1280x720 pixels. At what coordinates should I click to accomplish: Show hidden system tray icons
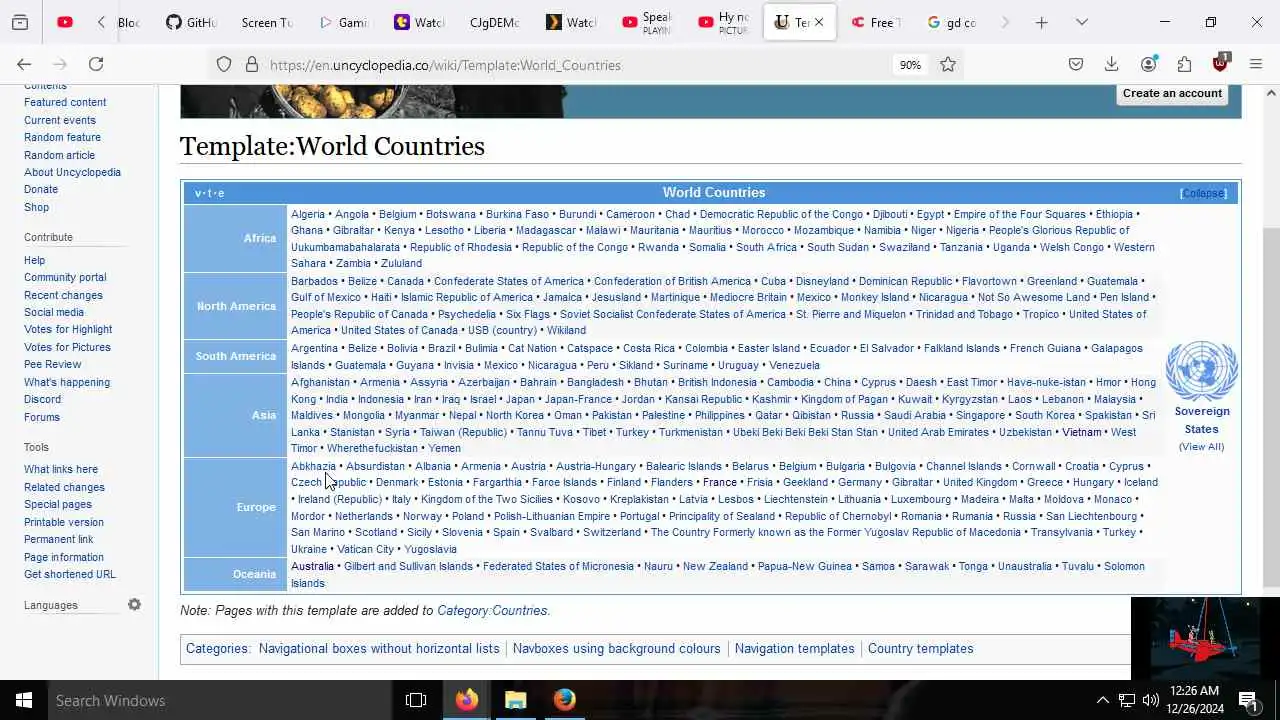(1103, 700)
